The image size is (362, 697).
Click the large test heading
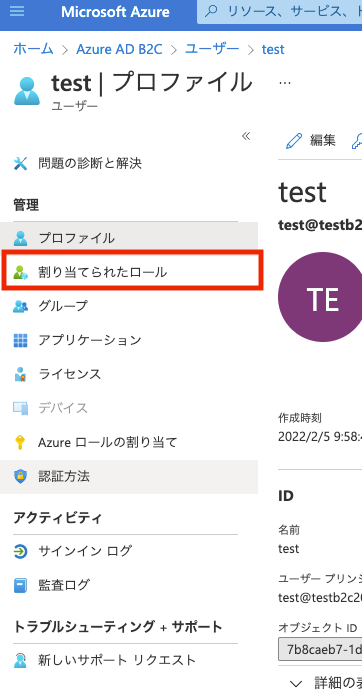tap(303, 192)
